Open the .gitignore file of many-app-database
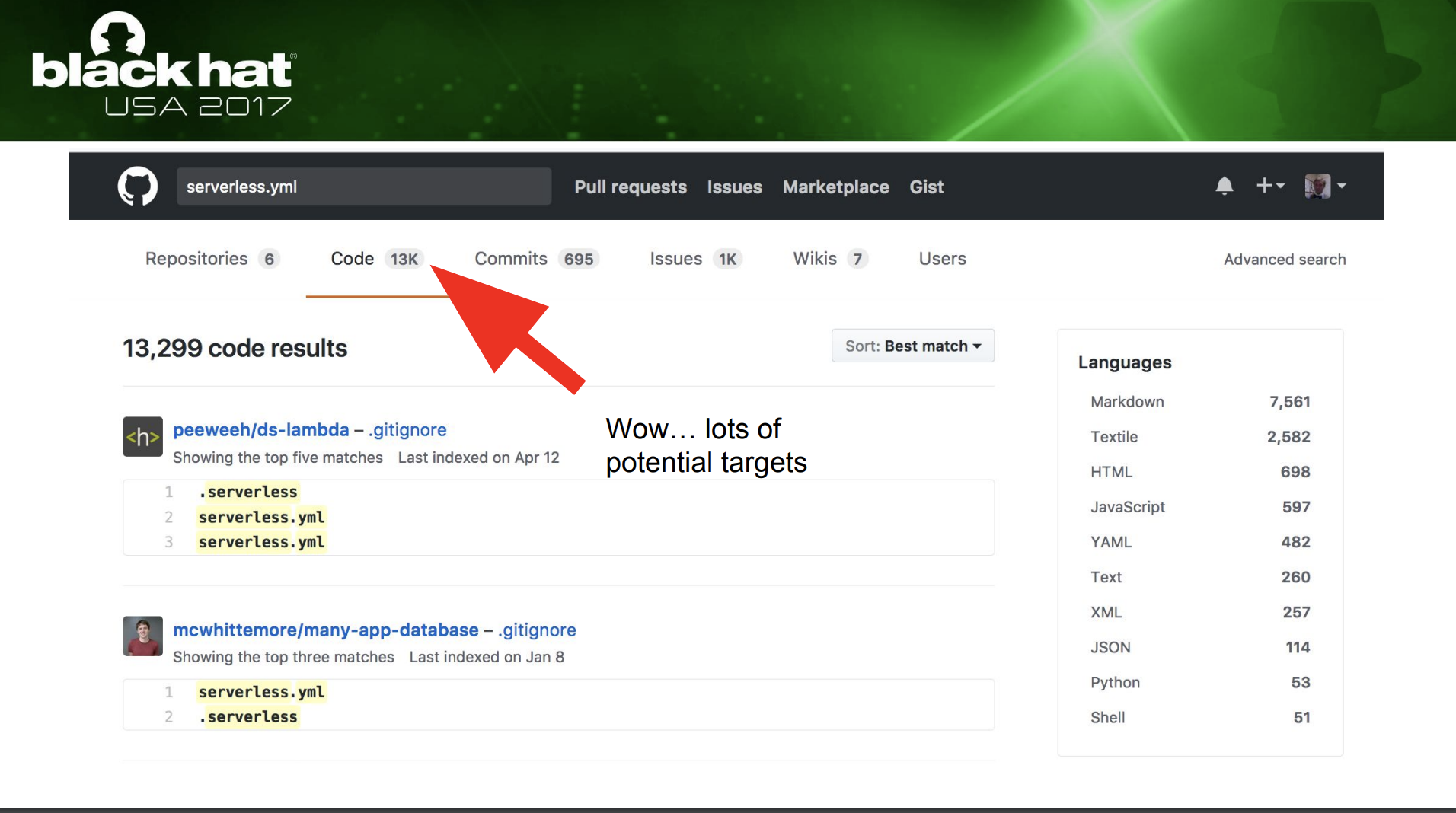Image resolution: width=1456 pixels, height=813 pixels. click(537, 630)
